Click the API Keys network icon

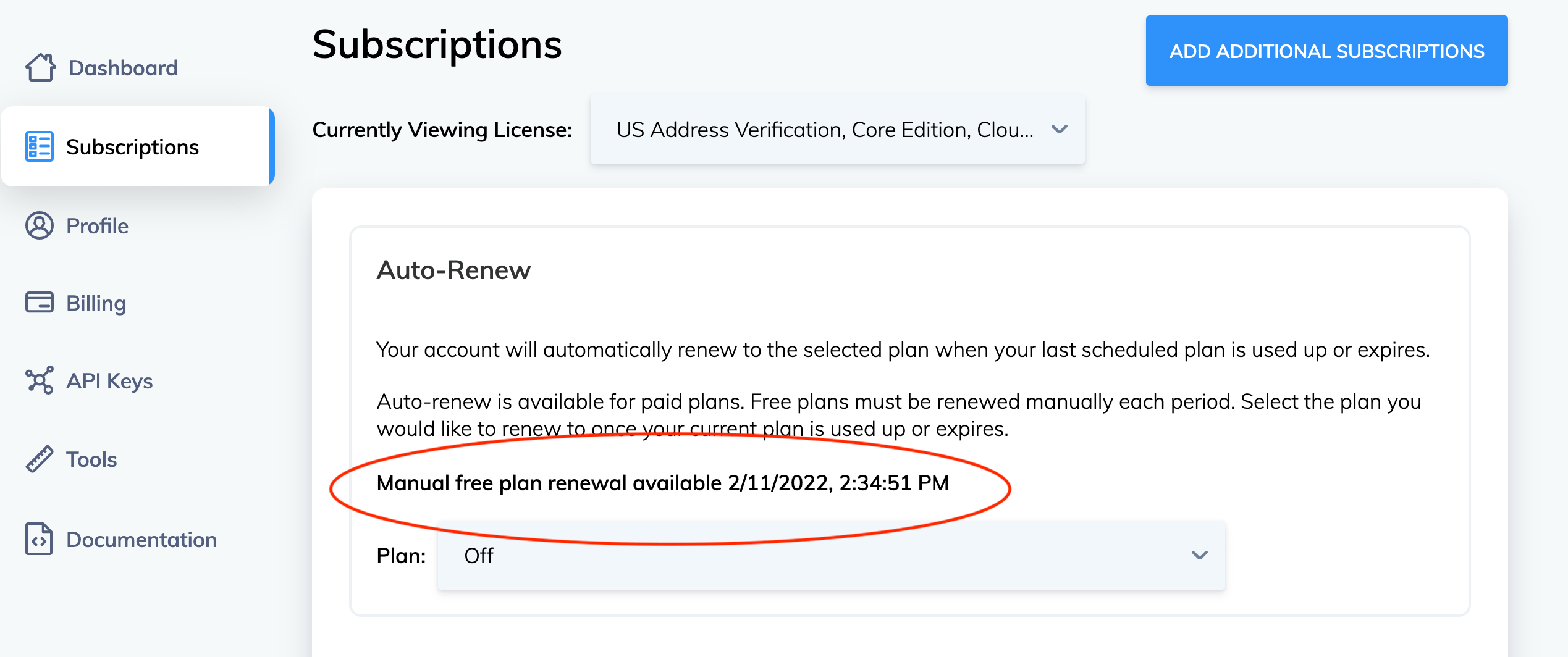40,380
